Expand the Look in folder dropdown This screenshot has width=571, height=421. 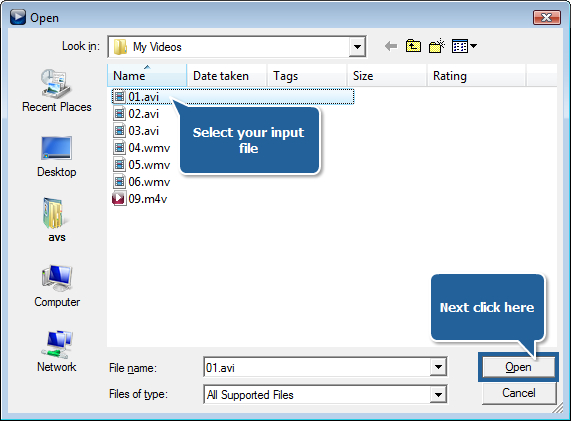357,47
